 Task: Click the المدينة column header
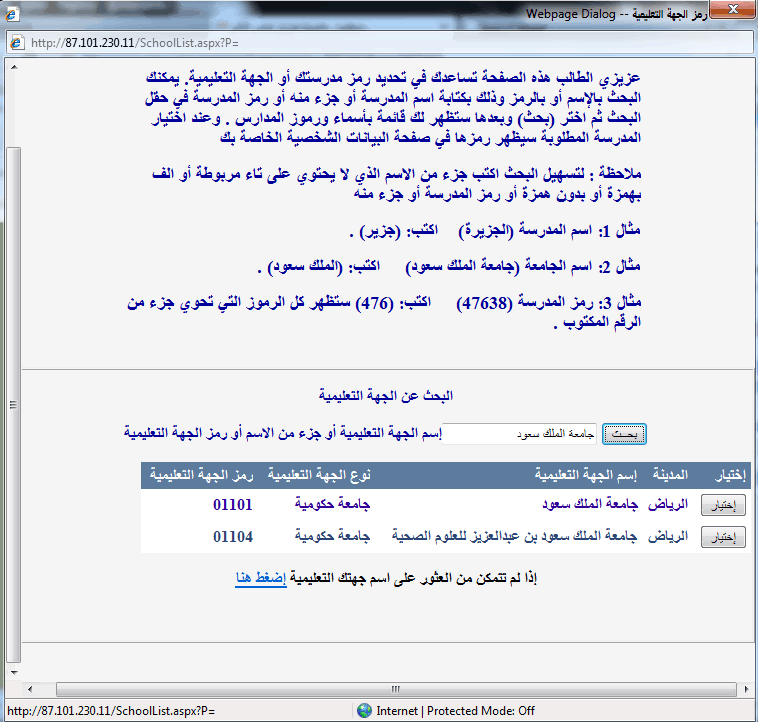click(x=670, y=475)
